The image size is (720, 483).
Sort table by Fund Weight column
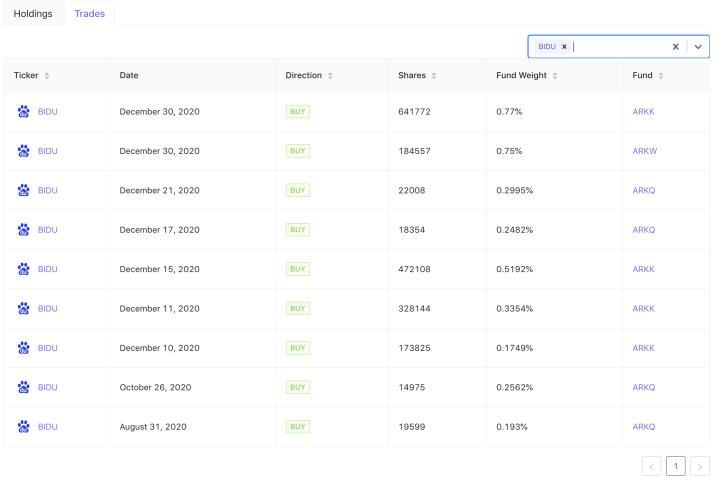pyautogui.click(x=555, y=75)
